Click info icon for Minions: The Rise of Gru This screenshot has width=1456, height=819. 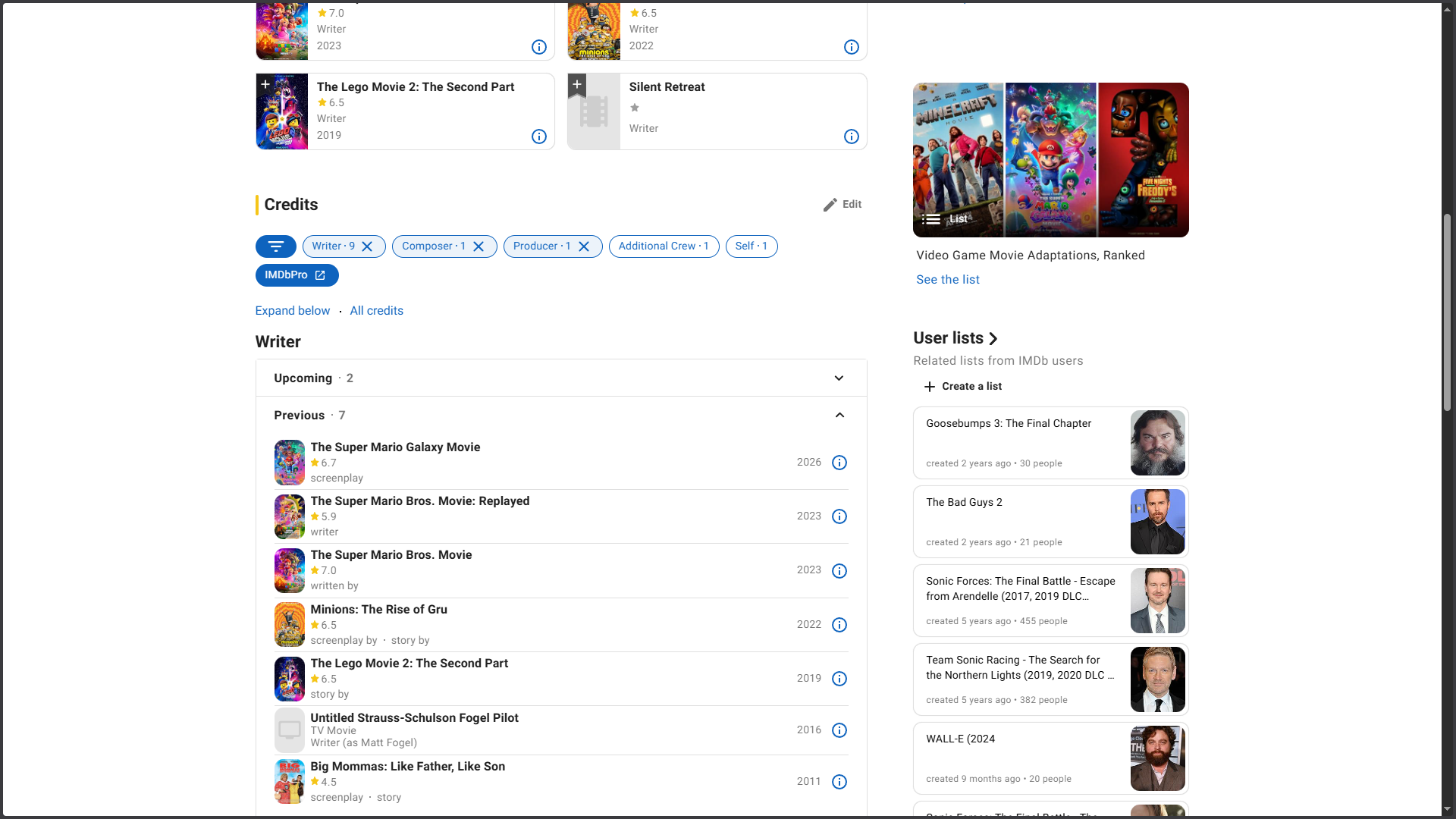click(839, 625)
